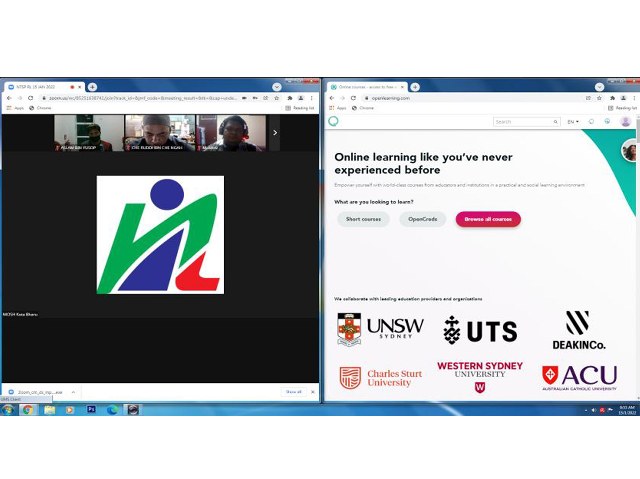This screenshot has height=479, width=640.
Task: Open Extensions puzzle icon in OpenLearning window
Action: [612, 98]
